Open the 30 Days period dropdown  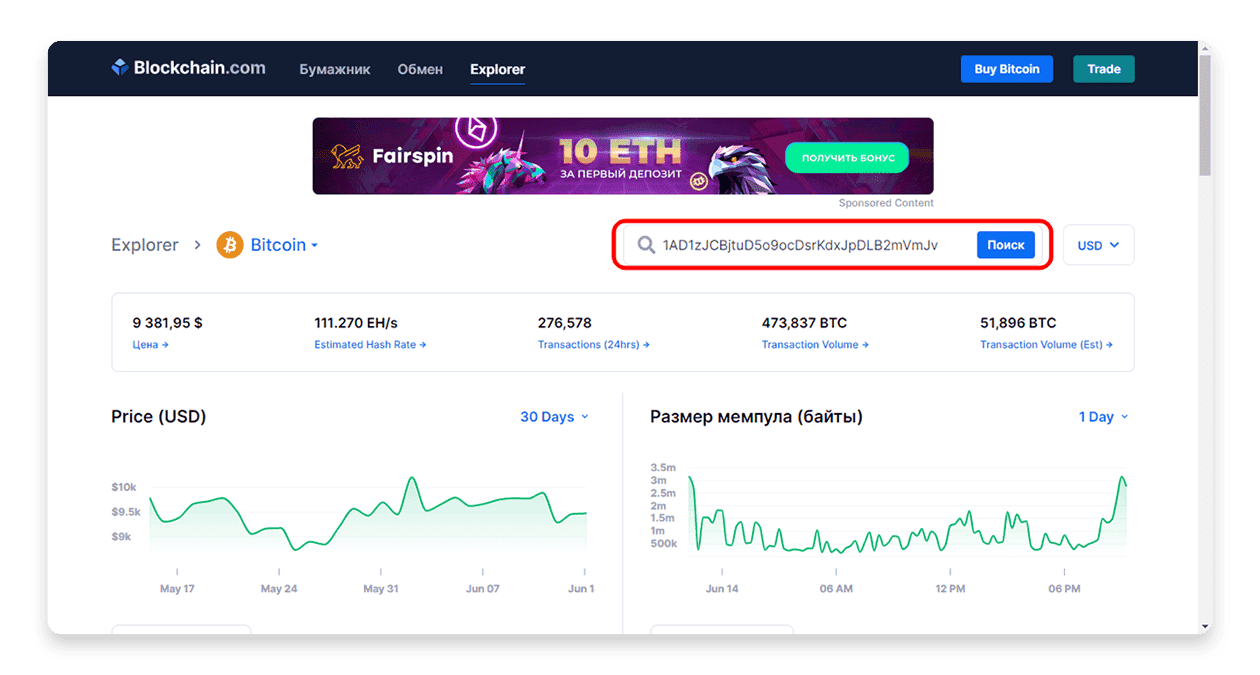[x=554, y=417]
